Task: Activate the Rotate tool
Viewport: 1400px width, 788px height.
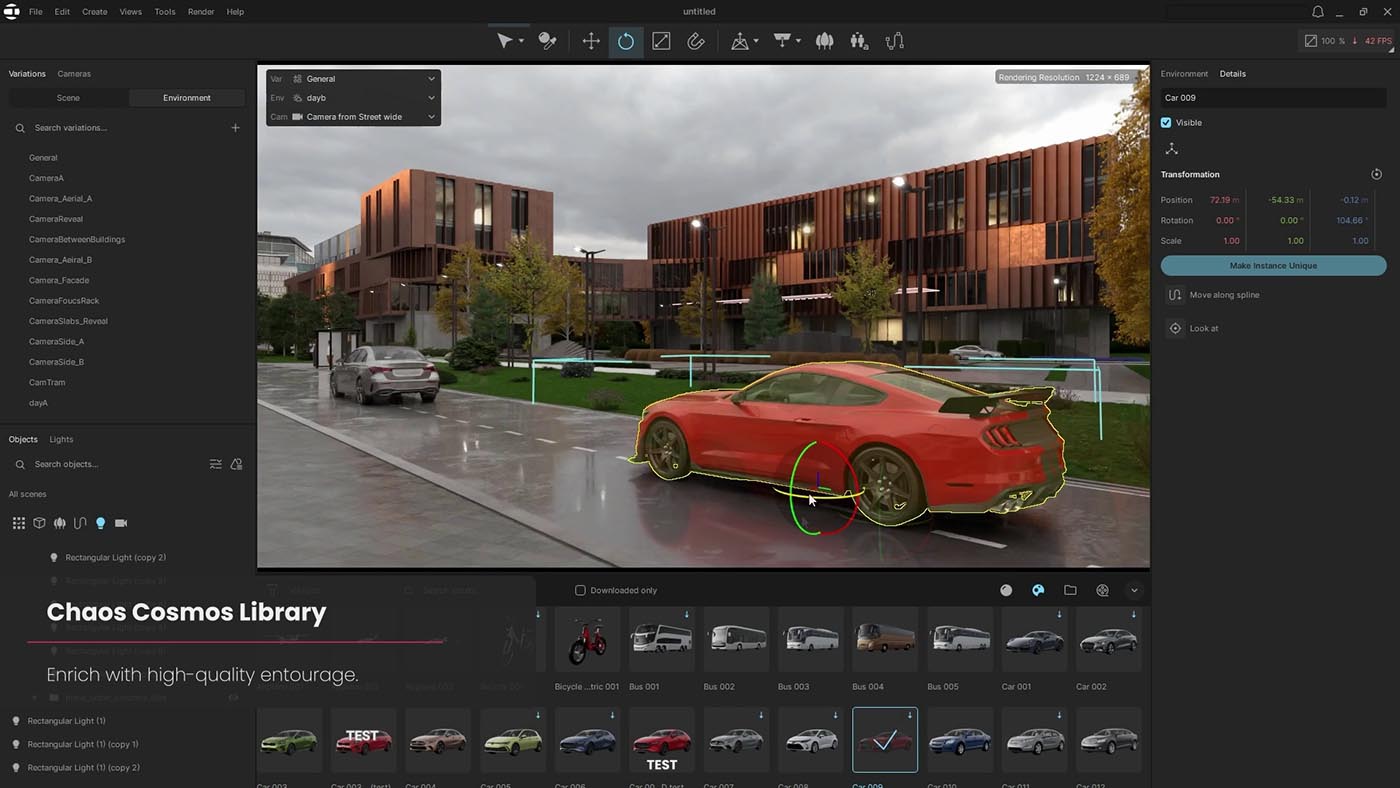Action: point(625,41)
